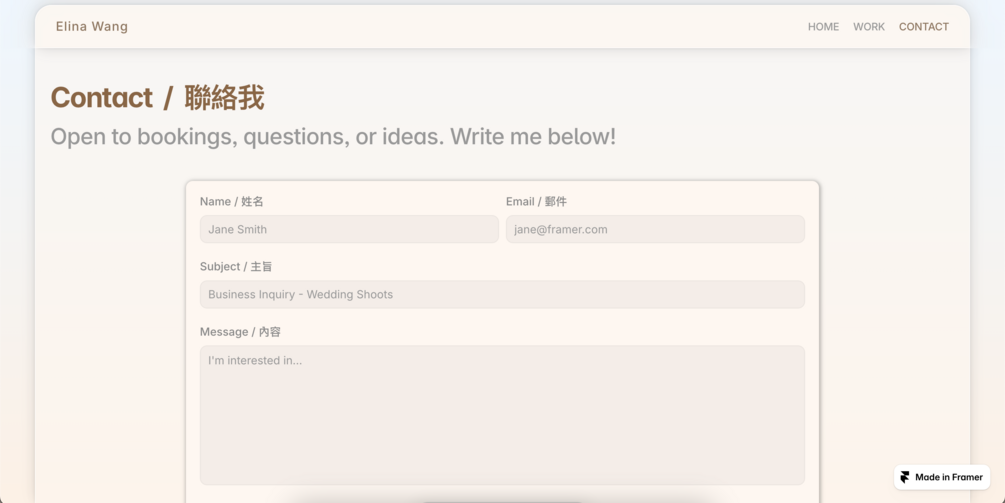Click the 'I'm interested in...' placeholder text
Image resolution: width=1005 pixels, height=503 pixels.
coord(255,361)
